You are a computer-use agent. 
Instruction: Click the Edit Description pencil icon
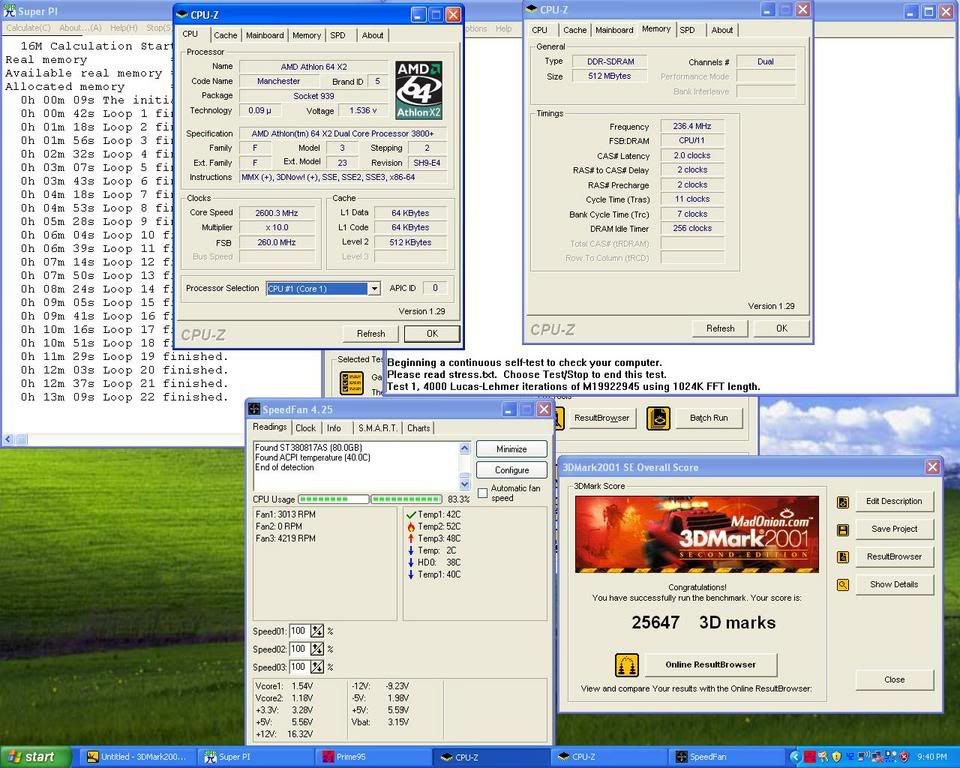pyautogui.click(x=843, y=501)
